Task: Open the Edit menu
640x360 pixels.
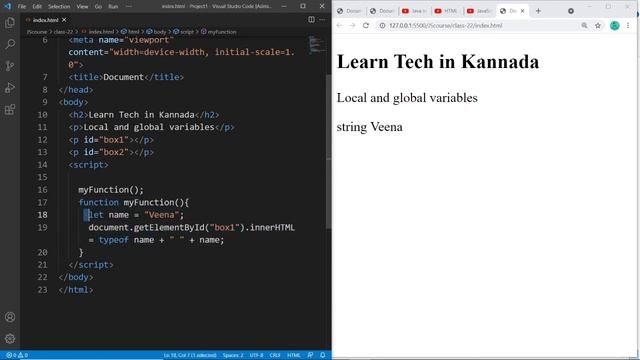Action: (37, 7)
